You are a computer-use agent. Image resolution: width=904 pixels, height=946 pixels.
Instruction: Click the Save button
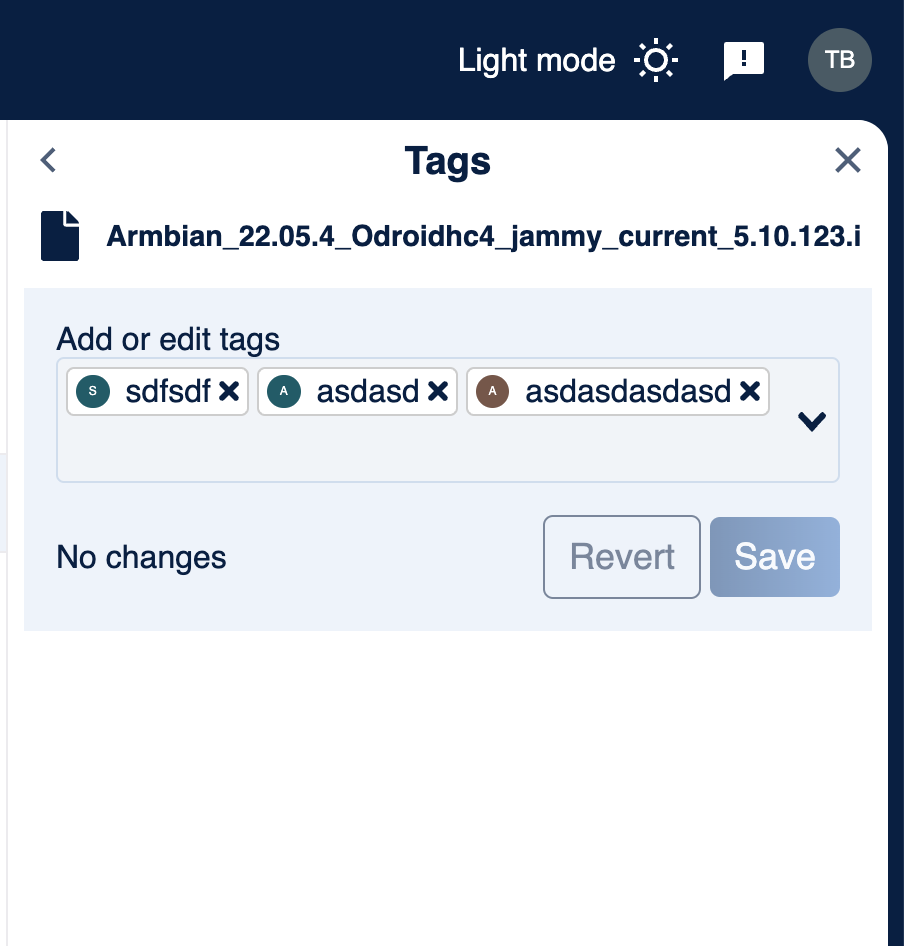point(774,557)
